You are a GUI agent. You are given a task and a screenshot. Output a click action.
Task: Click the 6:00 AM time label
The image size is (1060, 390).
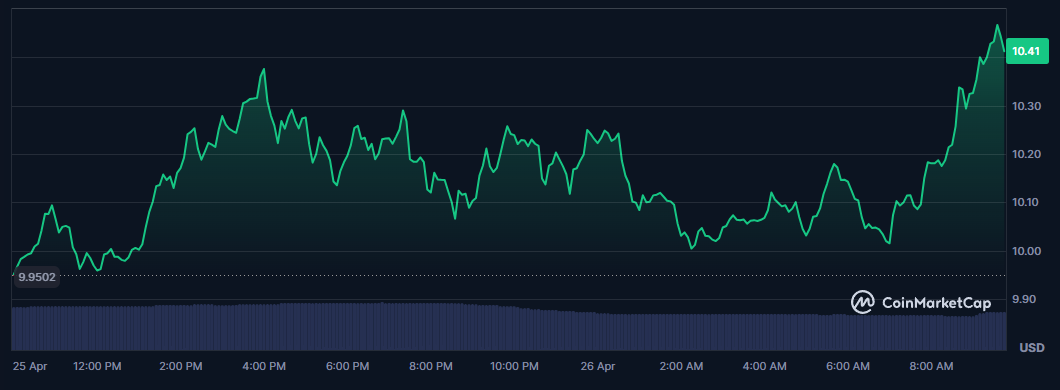click(x=848, y=366)
